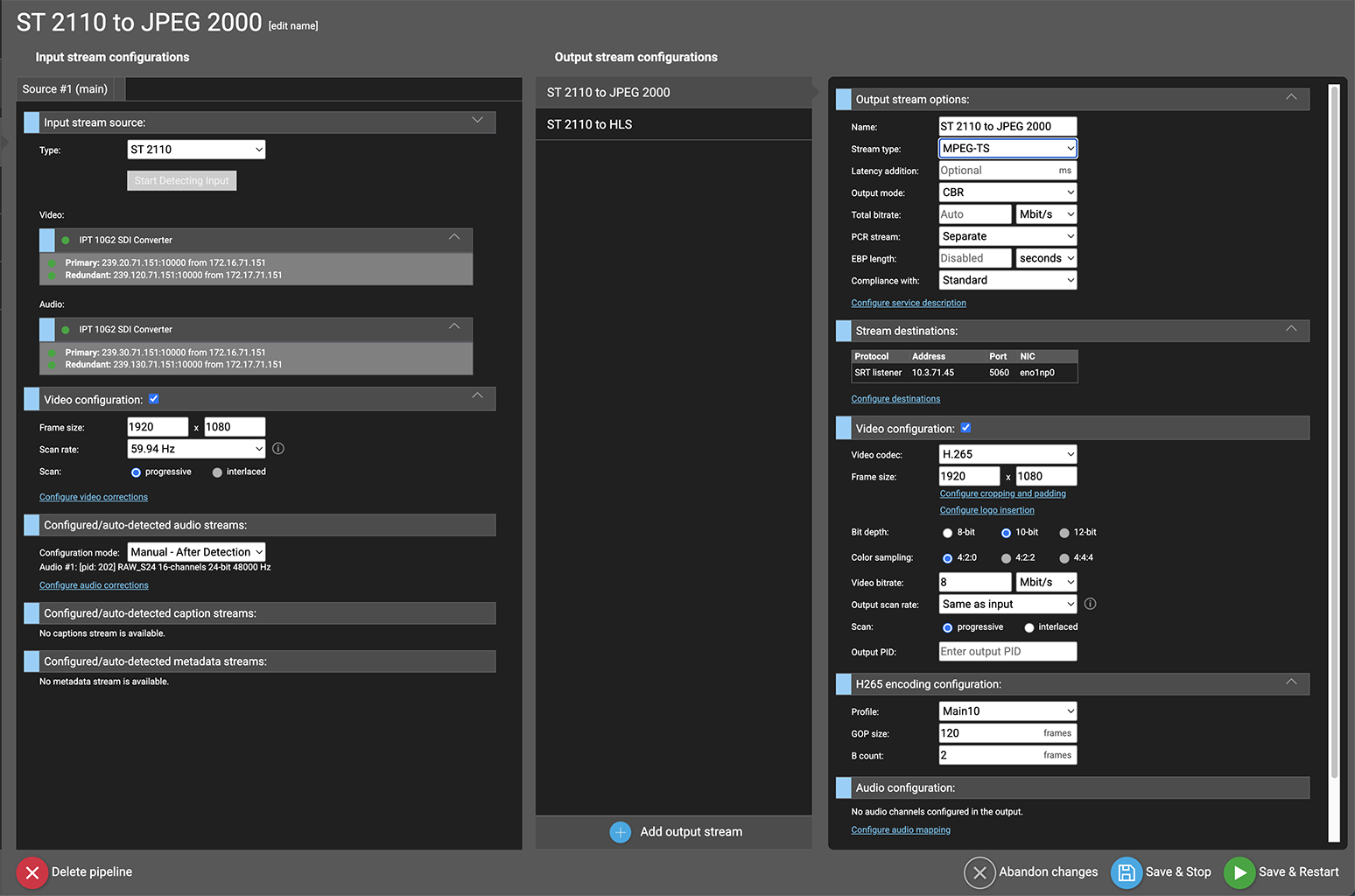Click the green Save & Restart play icon
The image size is (1355, 896).
click(1239, 872)
